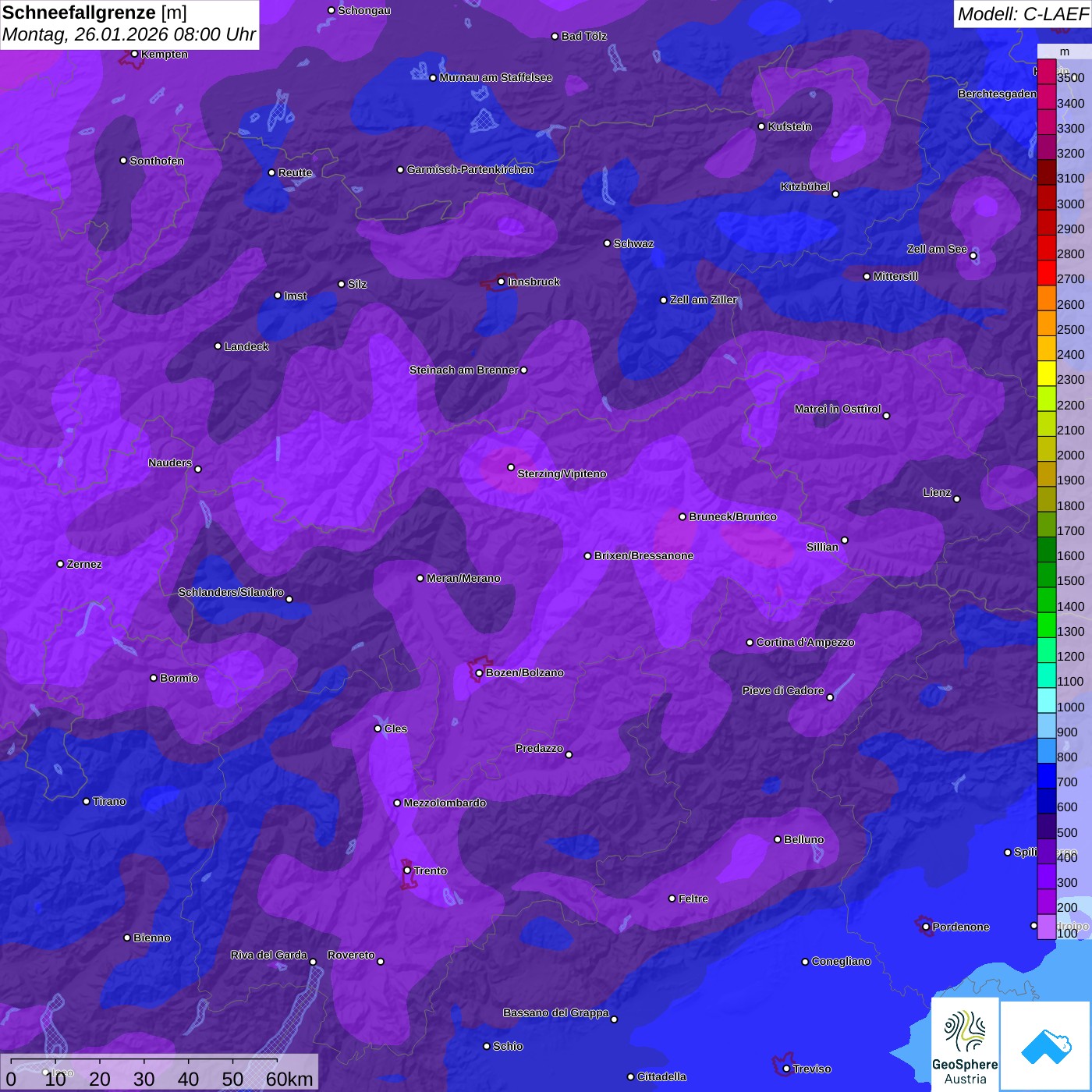Click the Steinach am Brenner label
Viewport: 1092px width, 1092px height.
click(x=463, y=370)
